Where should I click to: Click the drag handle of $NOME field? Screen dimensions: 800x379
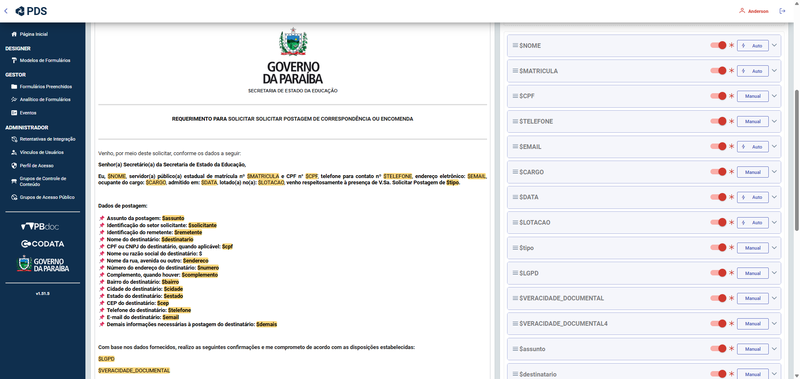tap(515, 45)
